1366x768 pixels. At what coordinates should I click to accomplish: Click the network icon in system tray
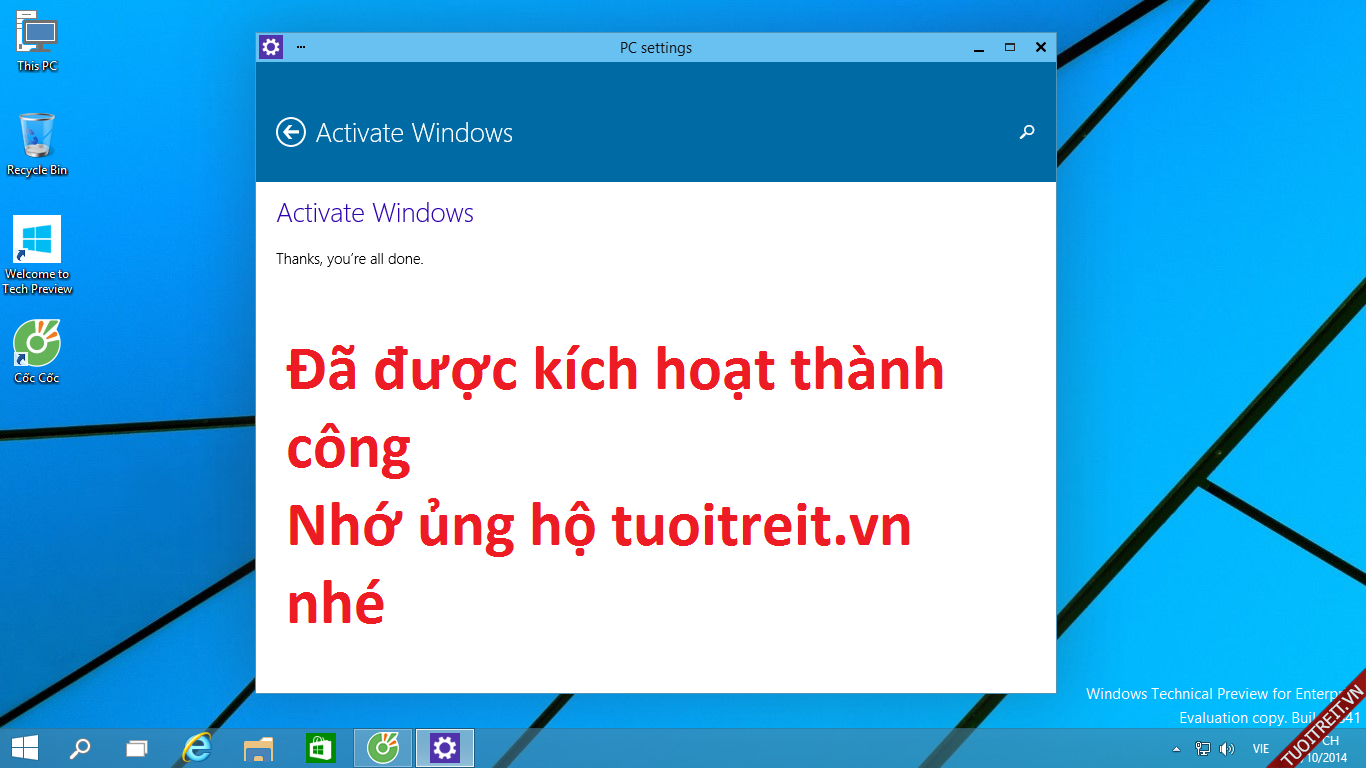pos(1203,749)
